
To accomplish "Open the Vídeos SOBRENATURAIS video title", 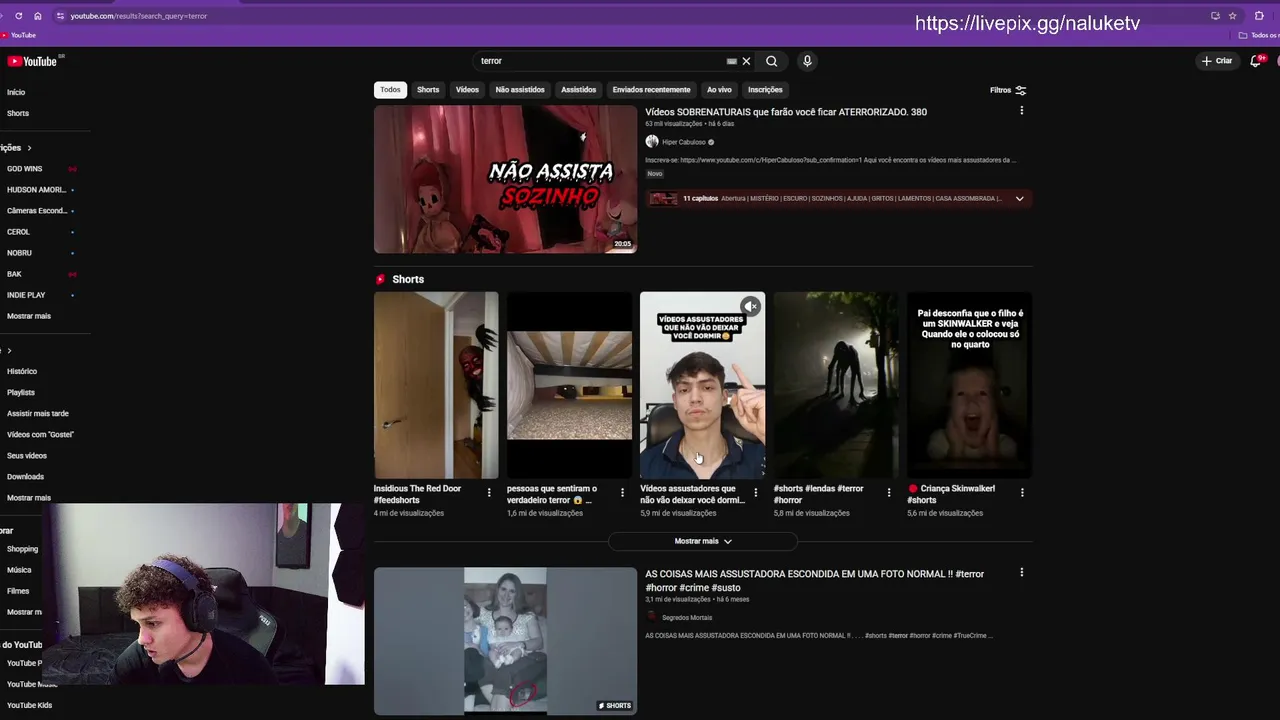I will click(x=786, y=112).
